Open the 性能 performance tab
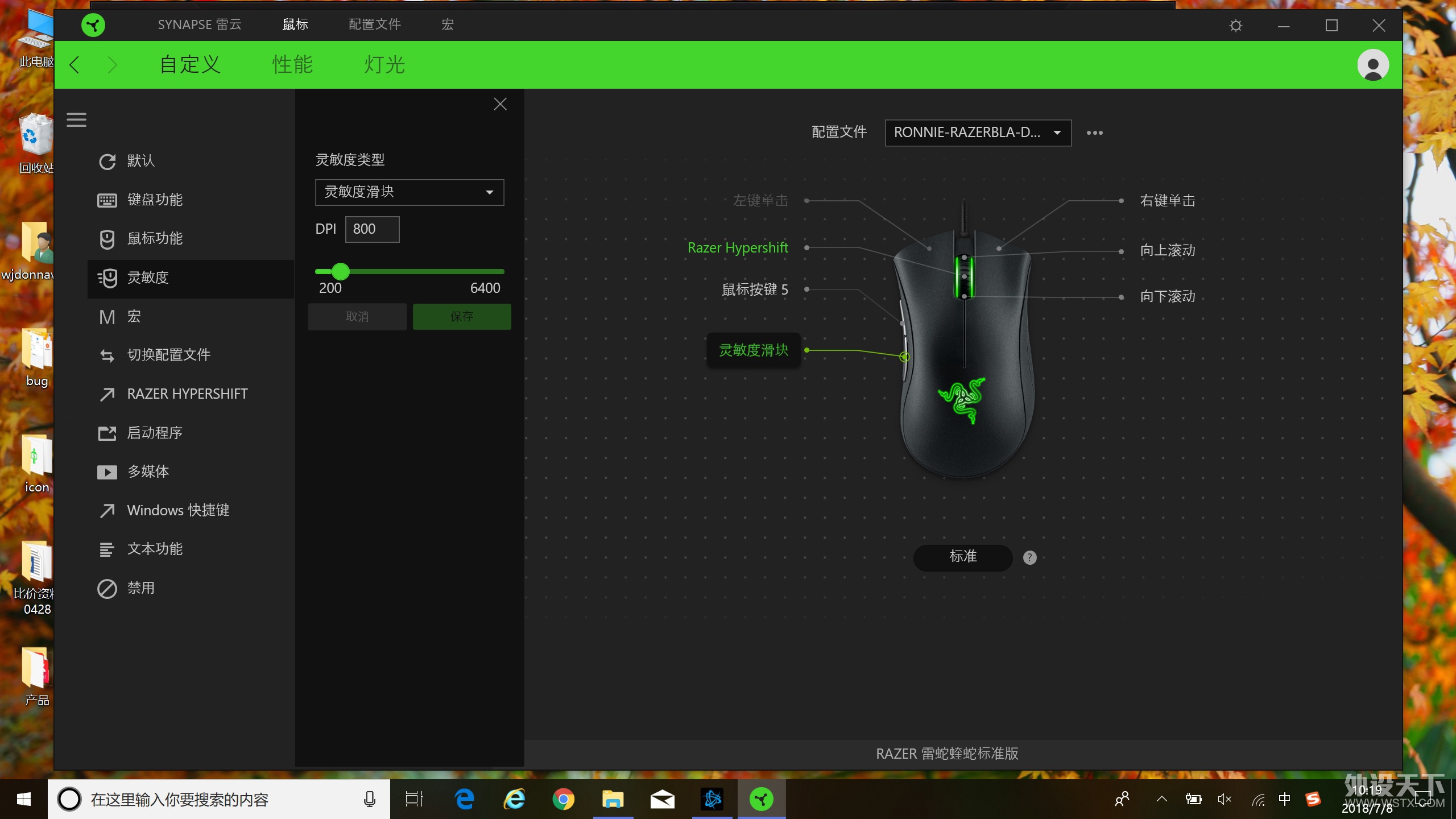This screenshot has width=1456, height=819. [292, 65]
